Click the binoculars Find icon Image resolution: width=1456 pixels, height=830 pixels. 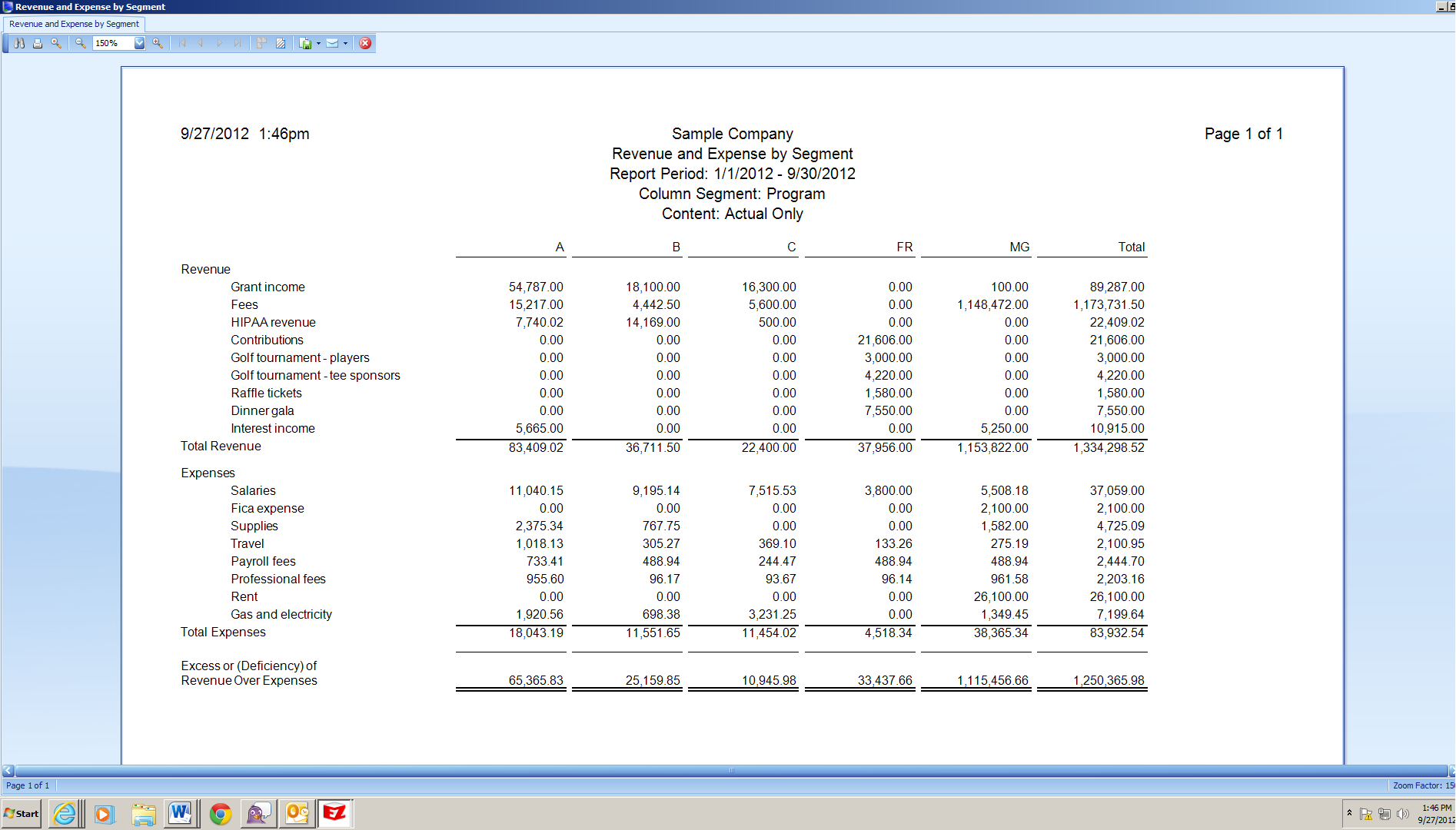[x=19, y=43]
